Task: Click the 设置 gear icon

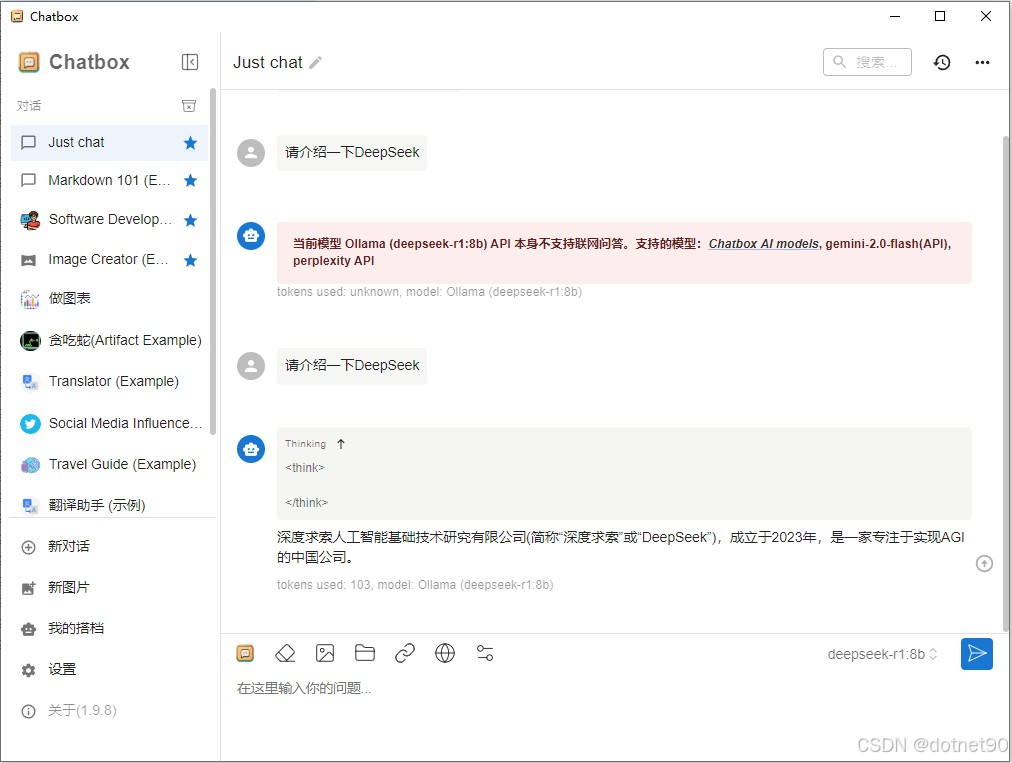Action: click(x=28, y=671)
